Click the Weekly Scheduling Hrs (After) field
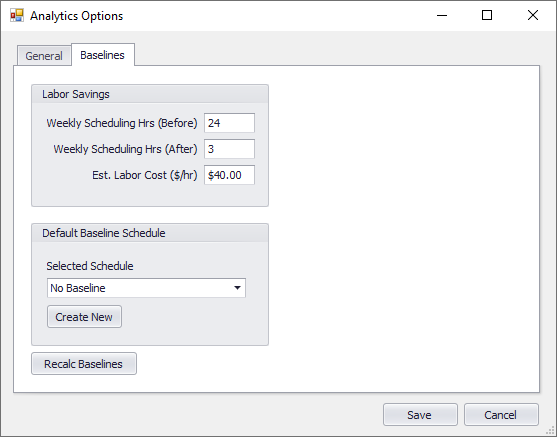This screenshot has width=557, height=437. point(229,149)
